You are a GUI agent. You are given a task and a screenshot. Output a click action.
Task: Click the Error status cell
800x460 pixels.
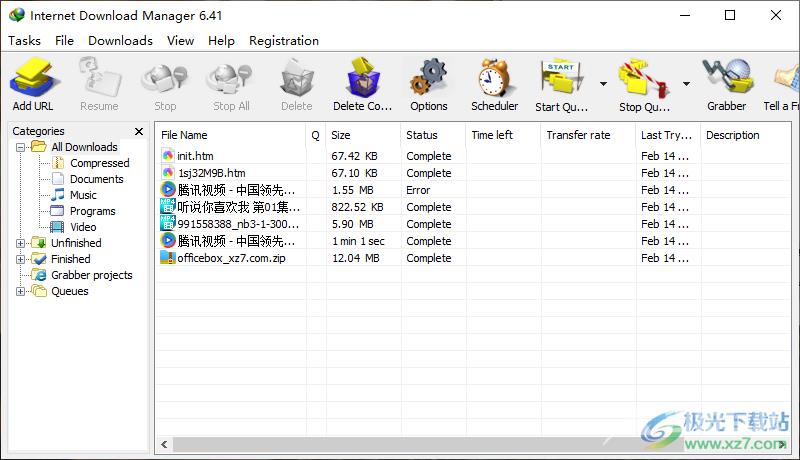click(x=418, y=190)
